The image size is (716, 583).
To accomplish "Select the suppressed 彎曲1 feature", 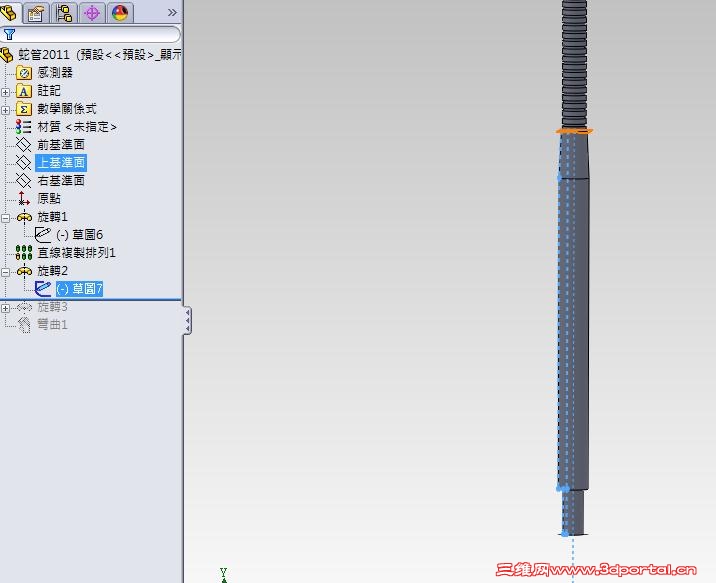I will [x=52, y=325].
